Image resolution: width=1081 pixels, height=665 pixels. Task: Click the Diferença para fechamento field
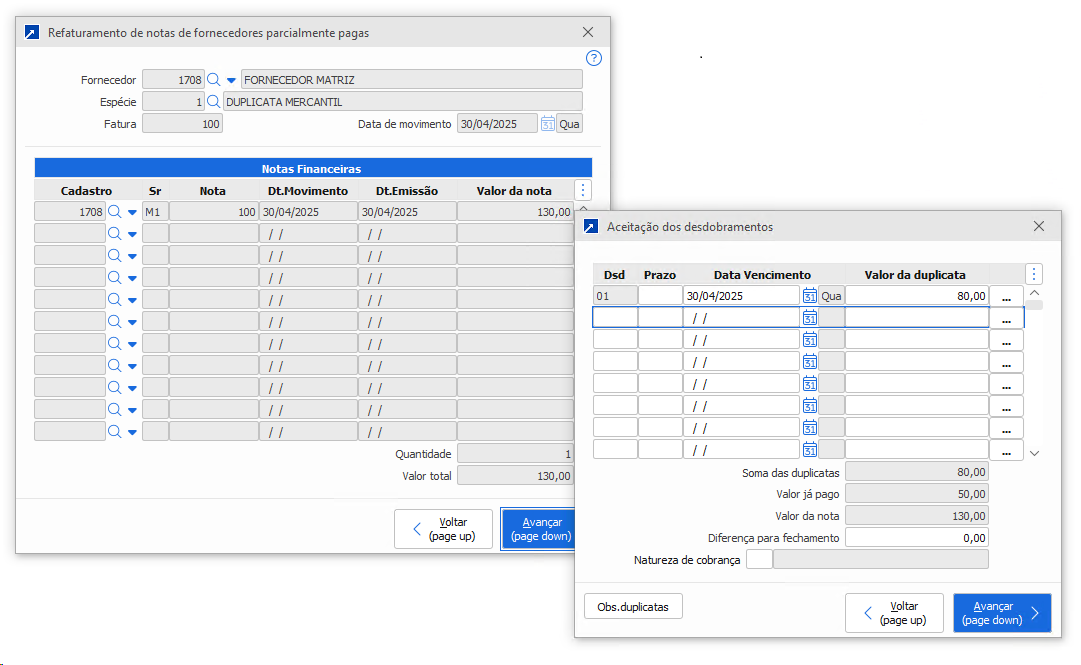[x=916, y=537]
